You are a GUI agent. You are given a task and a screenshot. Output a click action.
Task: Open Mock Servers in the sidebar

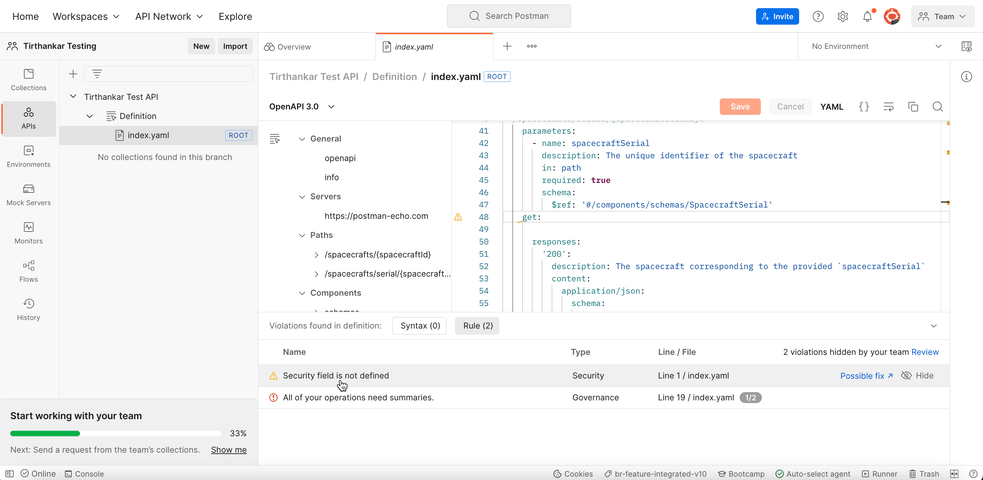(x=28, y=195)
